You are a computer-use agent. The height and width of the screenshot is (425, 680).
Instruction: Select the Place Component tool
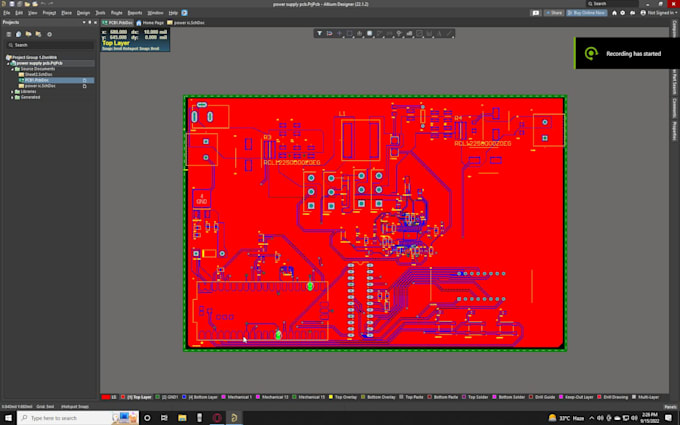click(369, 33)
